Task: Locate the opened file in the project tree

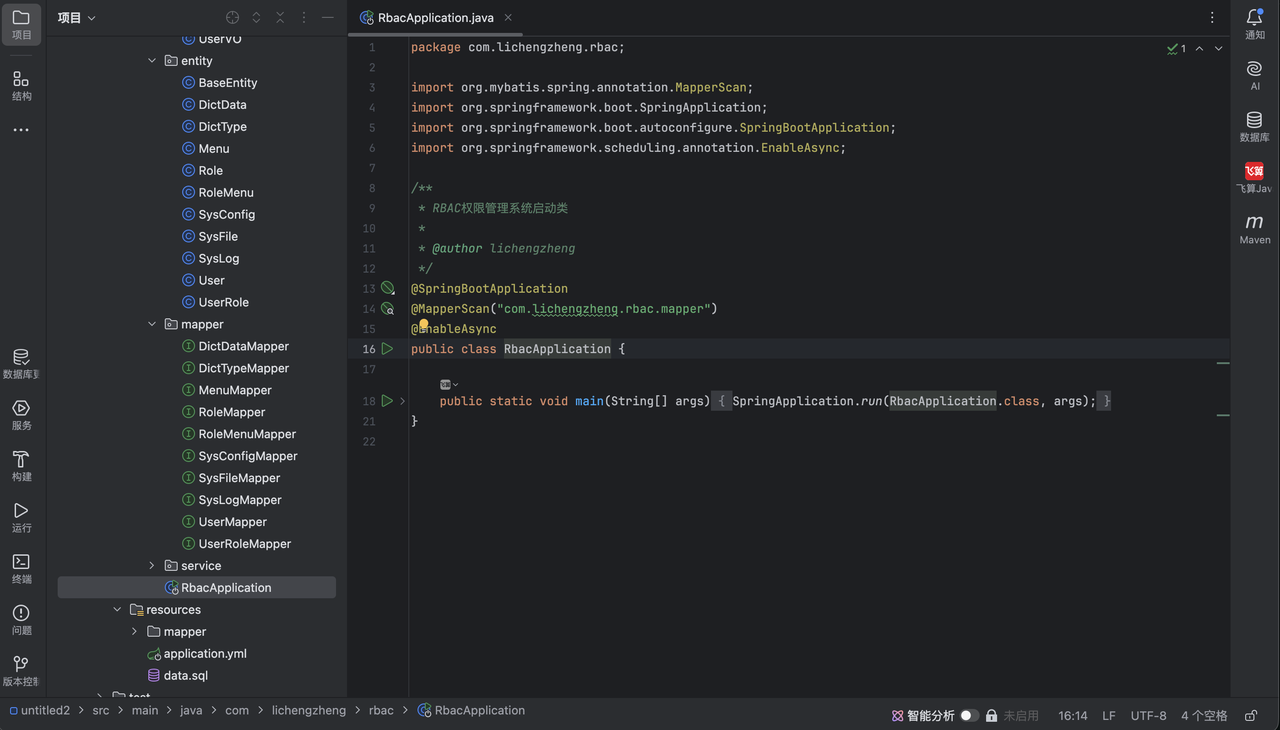Action: click(232, 18)
